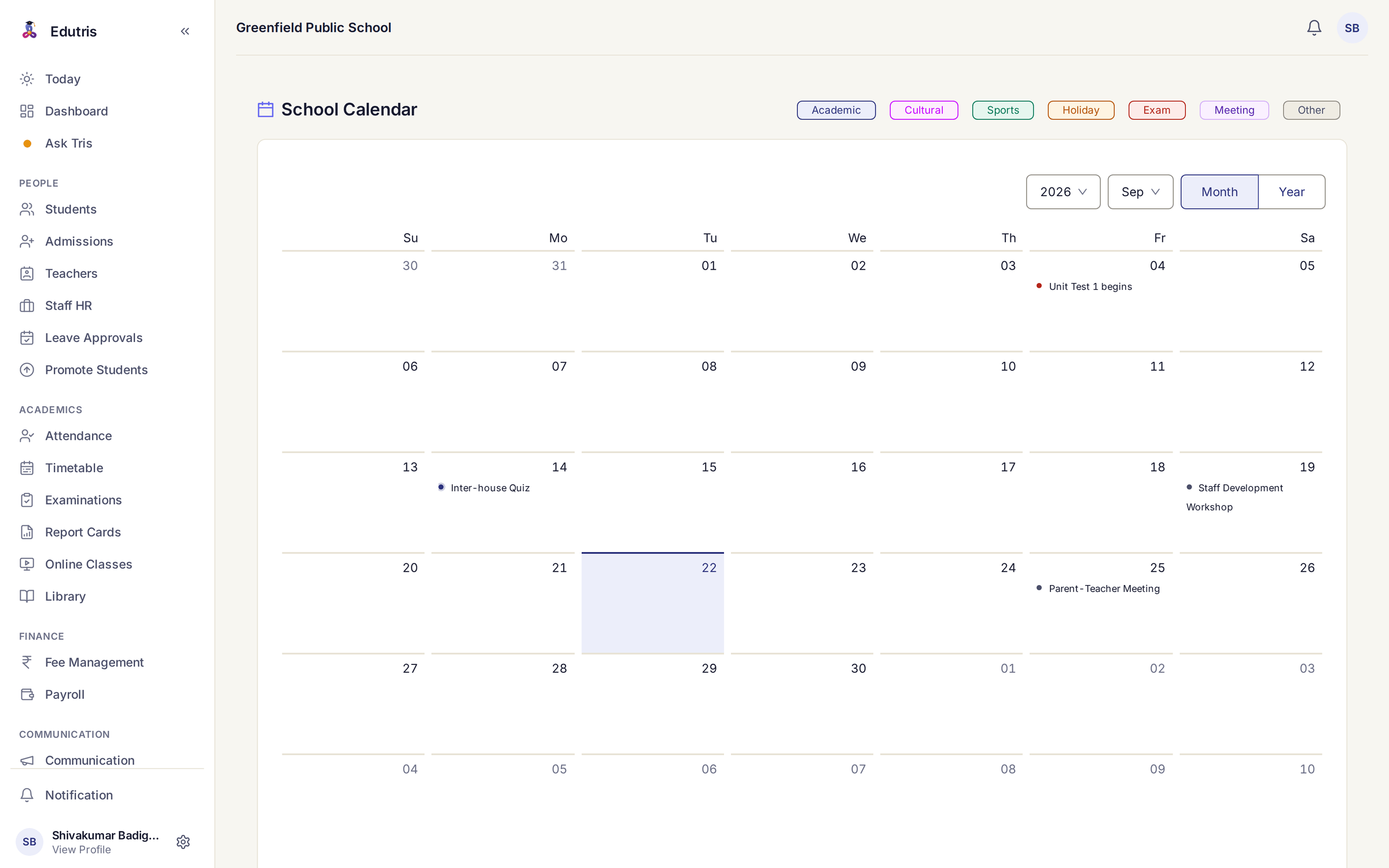Toggle the Holiday category filter
Viewport: 1389px width, 868px height.
click(x=1081, y=110)
